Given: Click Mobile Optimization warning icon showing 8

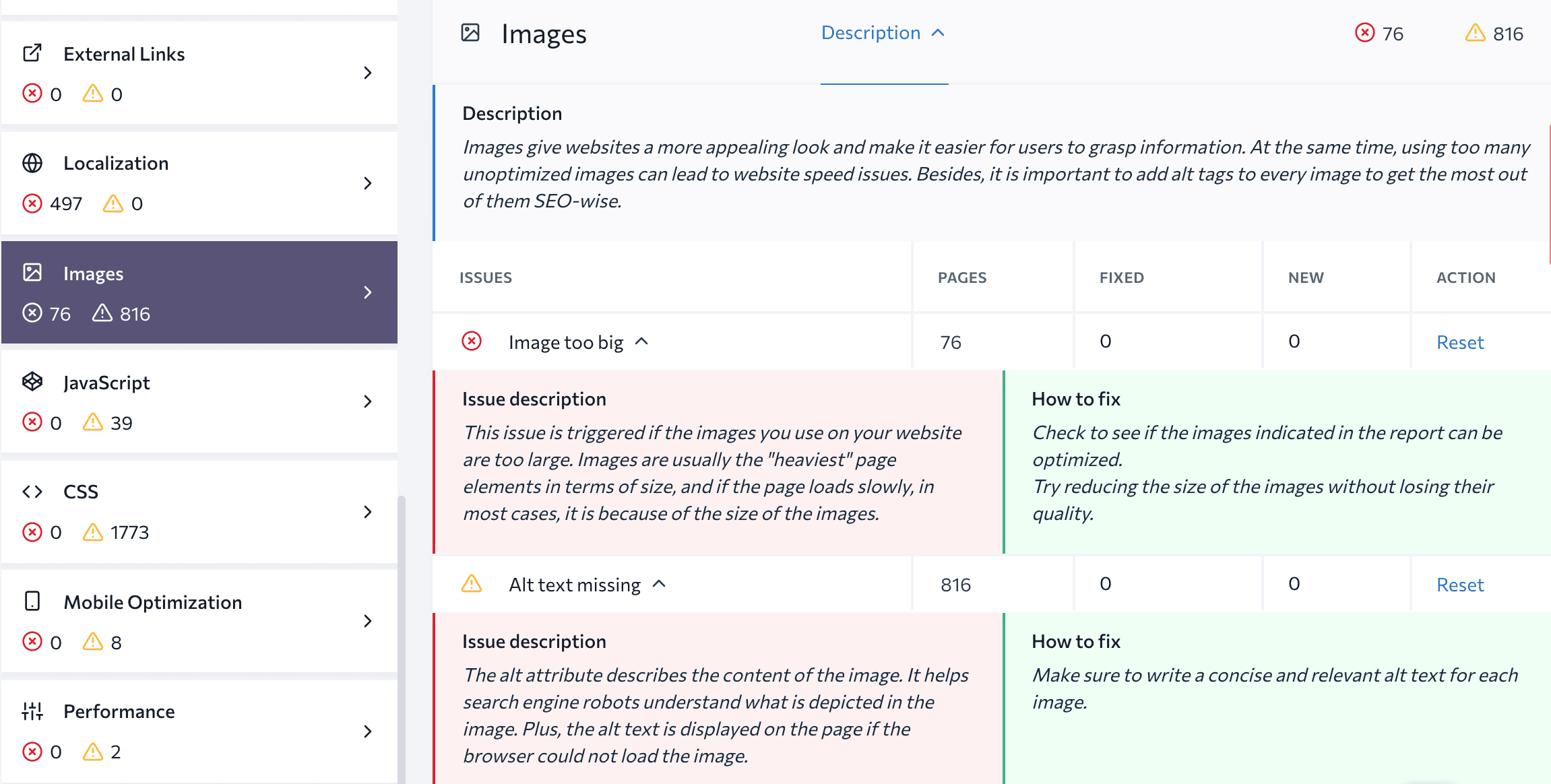Looking at the screenshot, I should click(93, 641).
